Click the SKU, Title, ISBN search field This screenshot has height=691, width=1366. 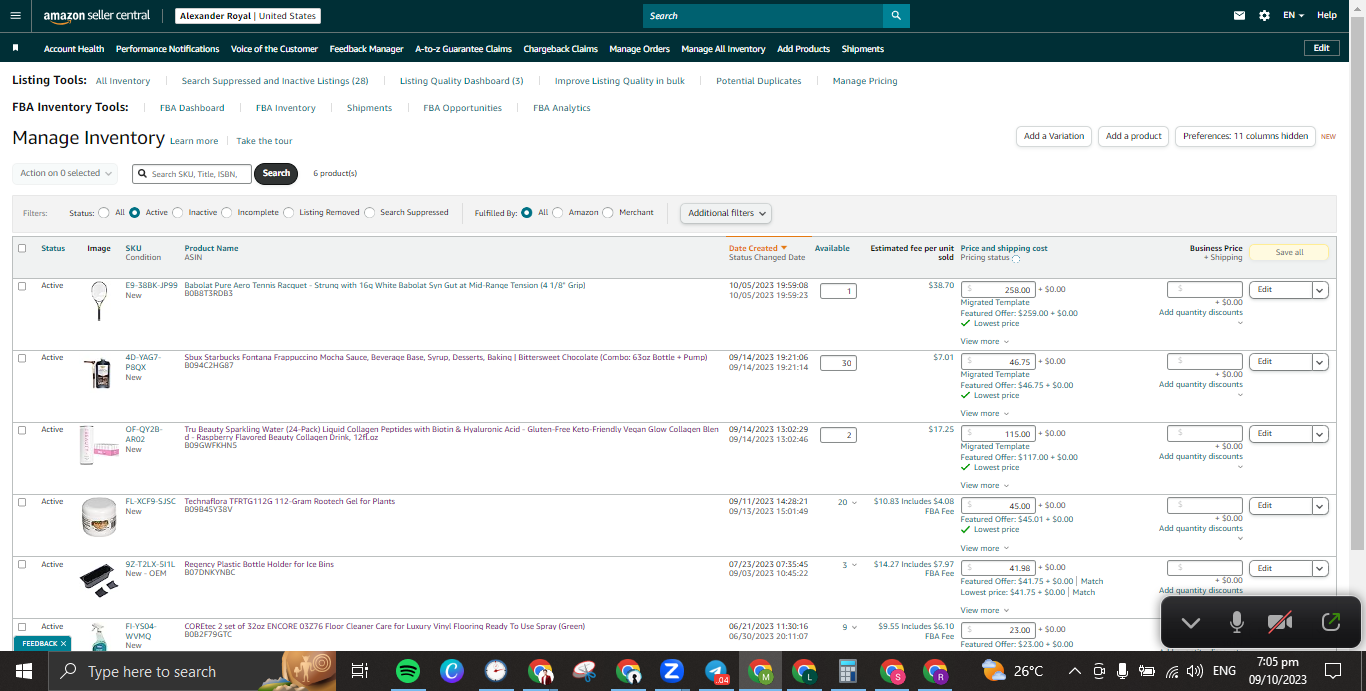[x=192, y=174]
